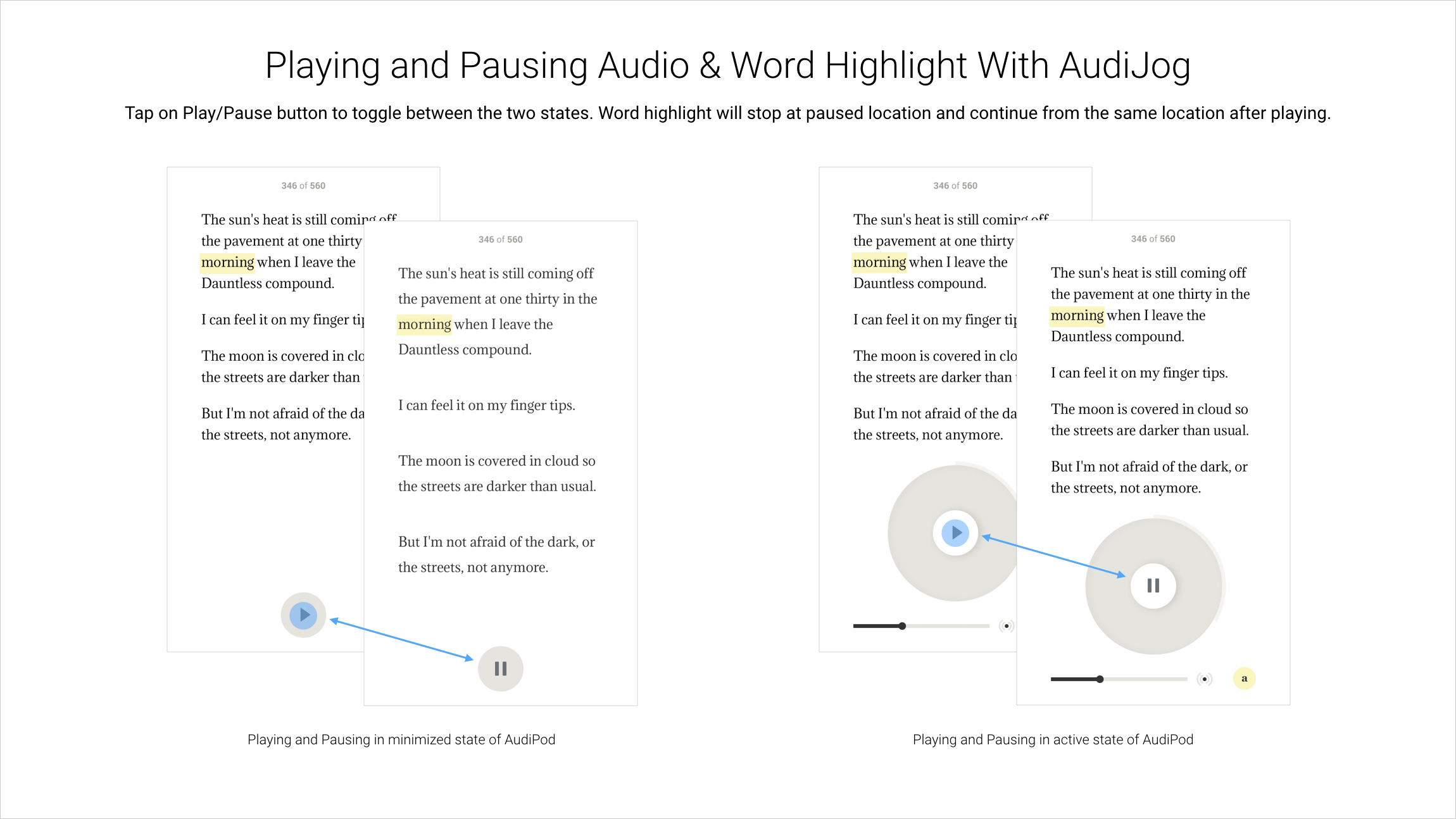Click locate icon left of the yellow 'a' button
The height and width of the screenshot is (819, 1456).
pos(1204,679)
